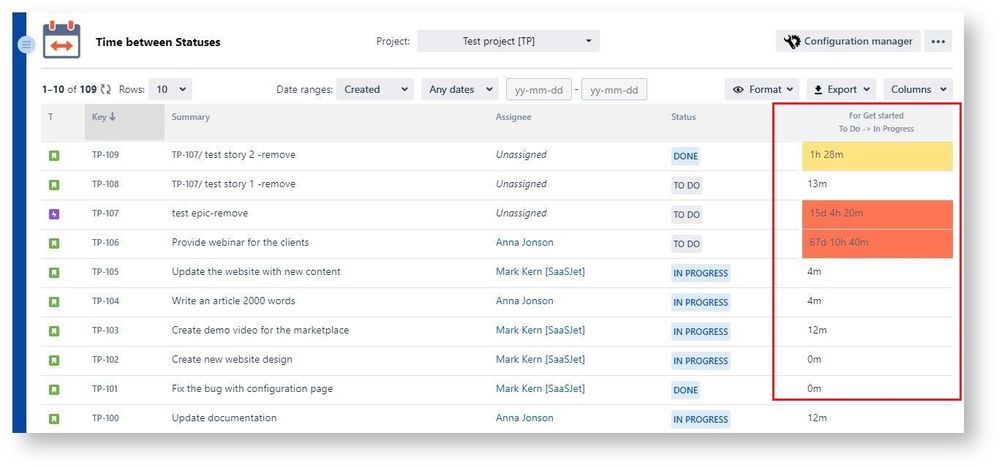Click the end date yy-mm-dd field
999x468 pixels.
coord(614,90)
